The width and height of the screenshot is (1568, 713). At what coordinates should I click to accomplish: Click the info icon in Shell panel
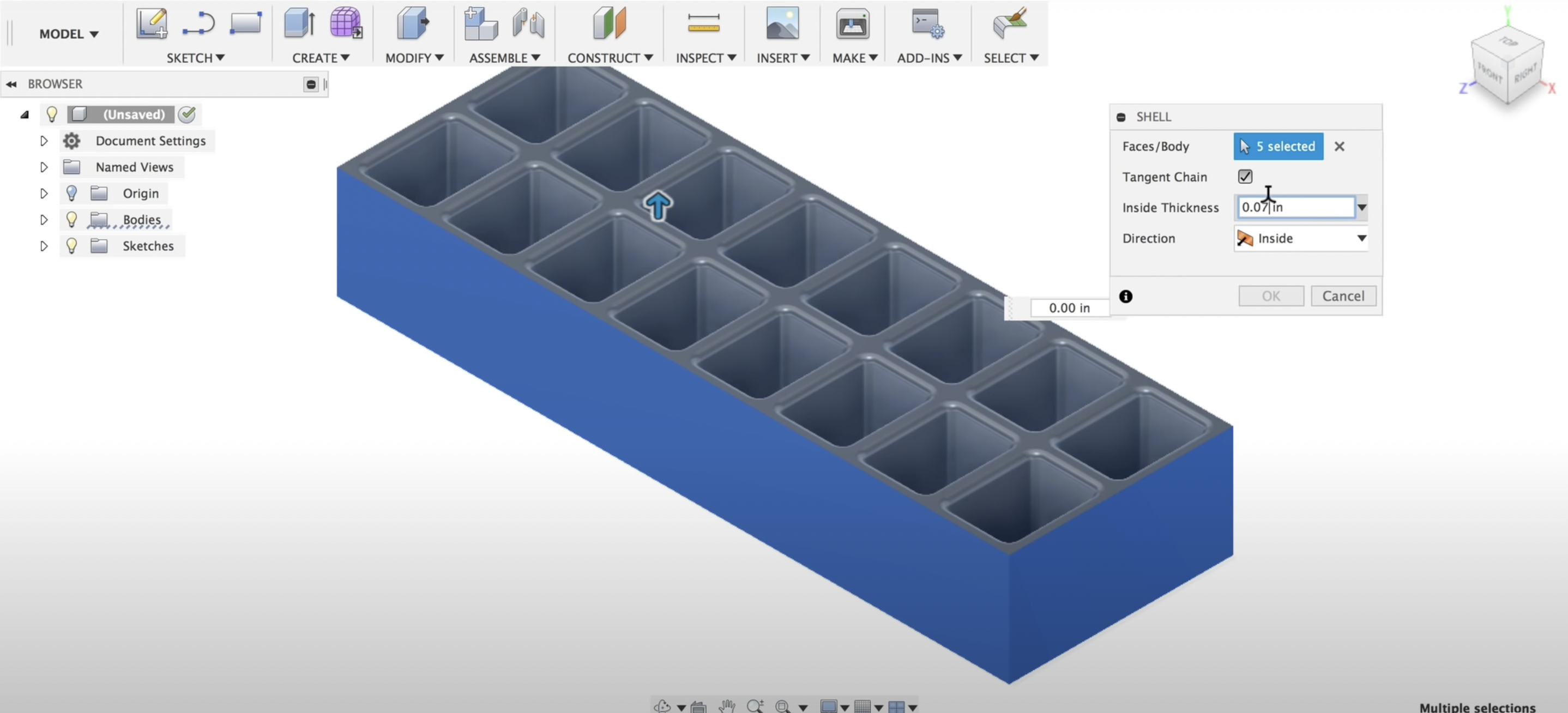(1126, 296)
